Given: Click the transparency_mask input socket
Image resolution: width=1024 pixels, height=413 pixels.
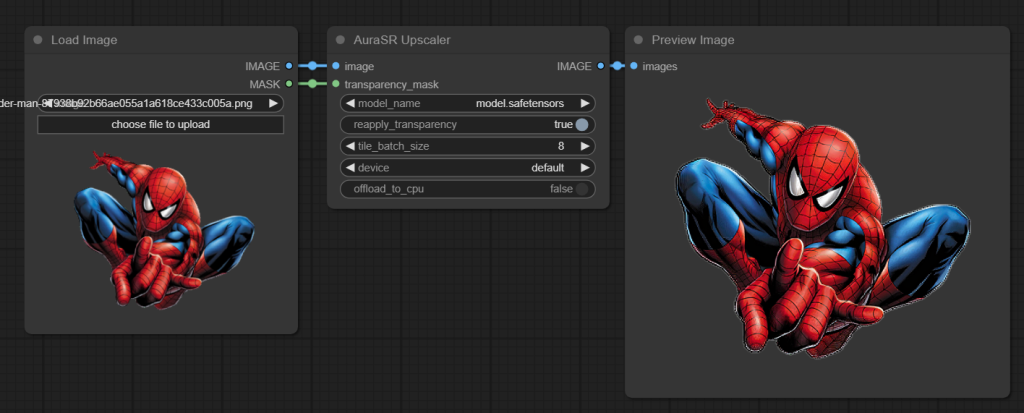Looking at the screenshot, I should coord(336,84).
